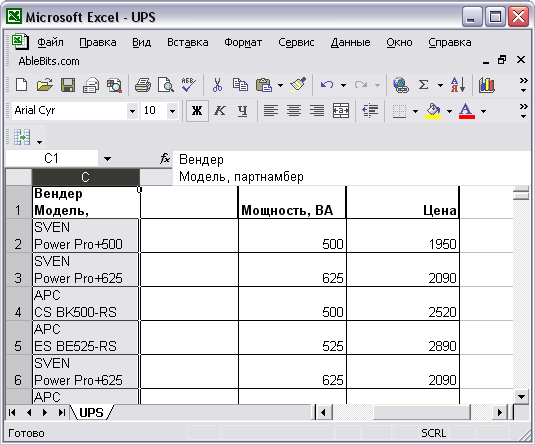Launch the Chart Wizard icon

coord(486,85)
